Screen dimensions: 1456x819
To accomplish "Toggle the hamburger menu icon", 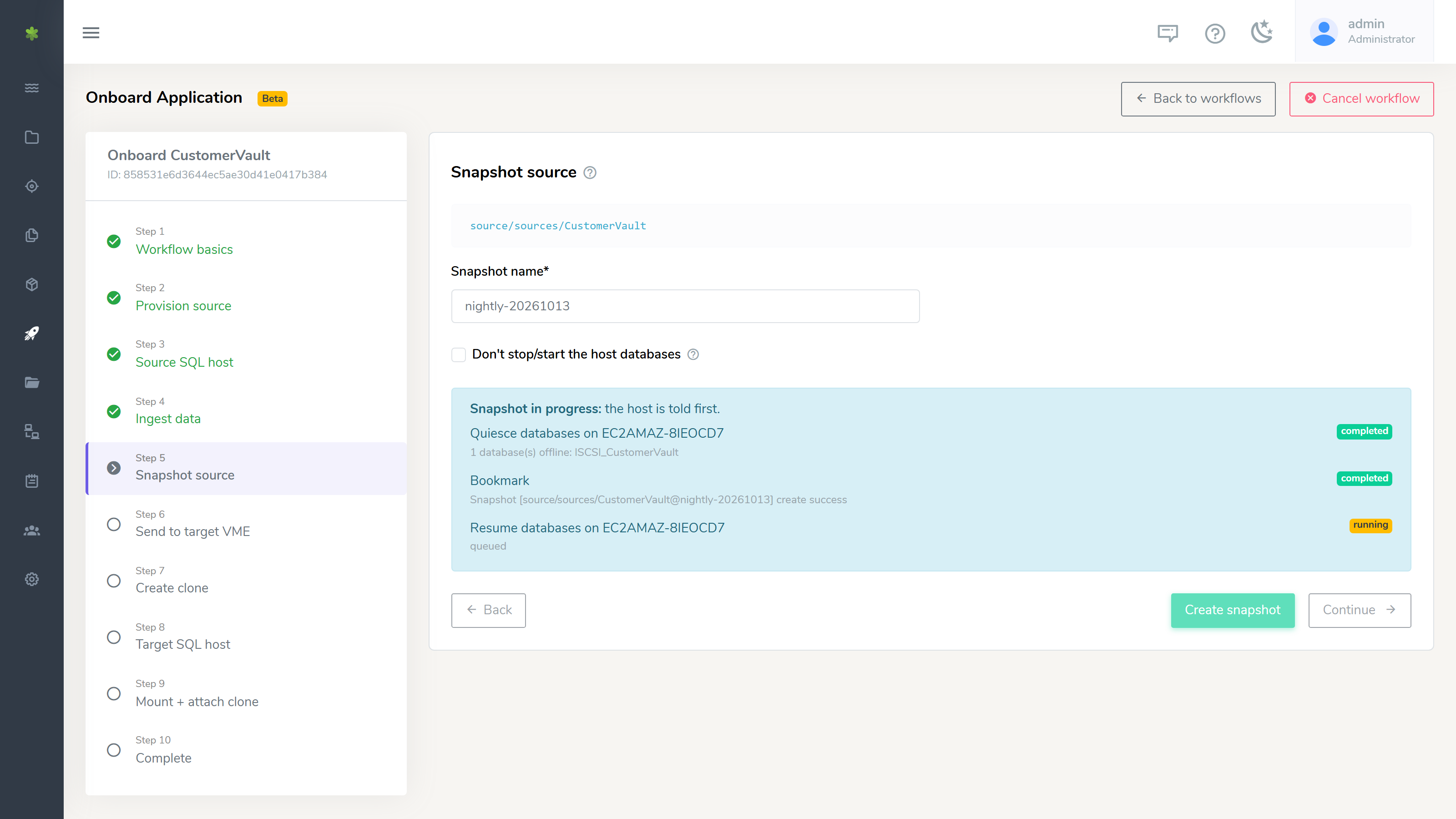I will (x=91, y=33).
